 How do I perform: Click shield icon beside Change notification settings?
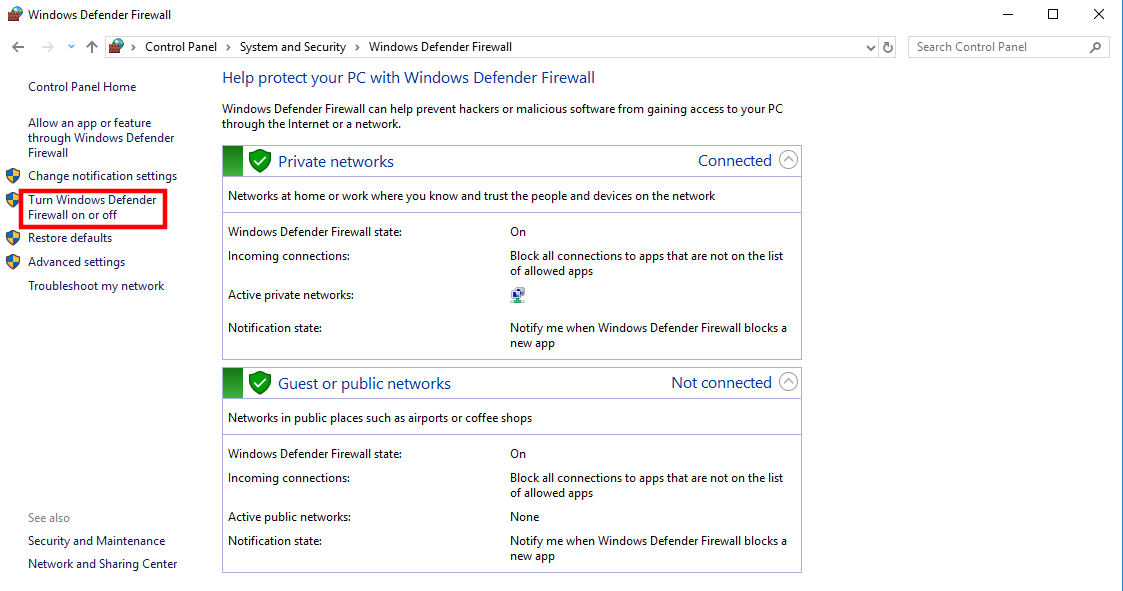(13, 176)
